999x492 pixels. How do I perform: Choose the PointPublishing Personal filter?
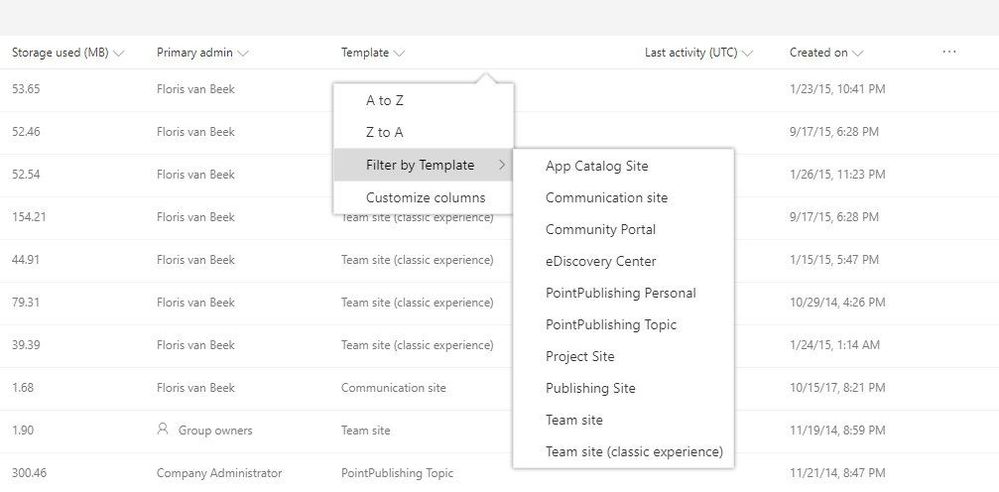coord(623,293)
